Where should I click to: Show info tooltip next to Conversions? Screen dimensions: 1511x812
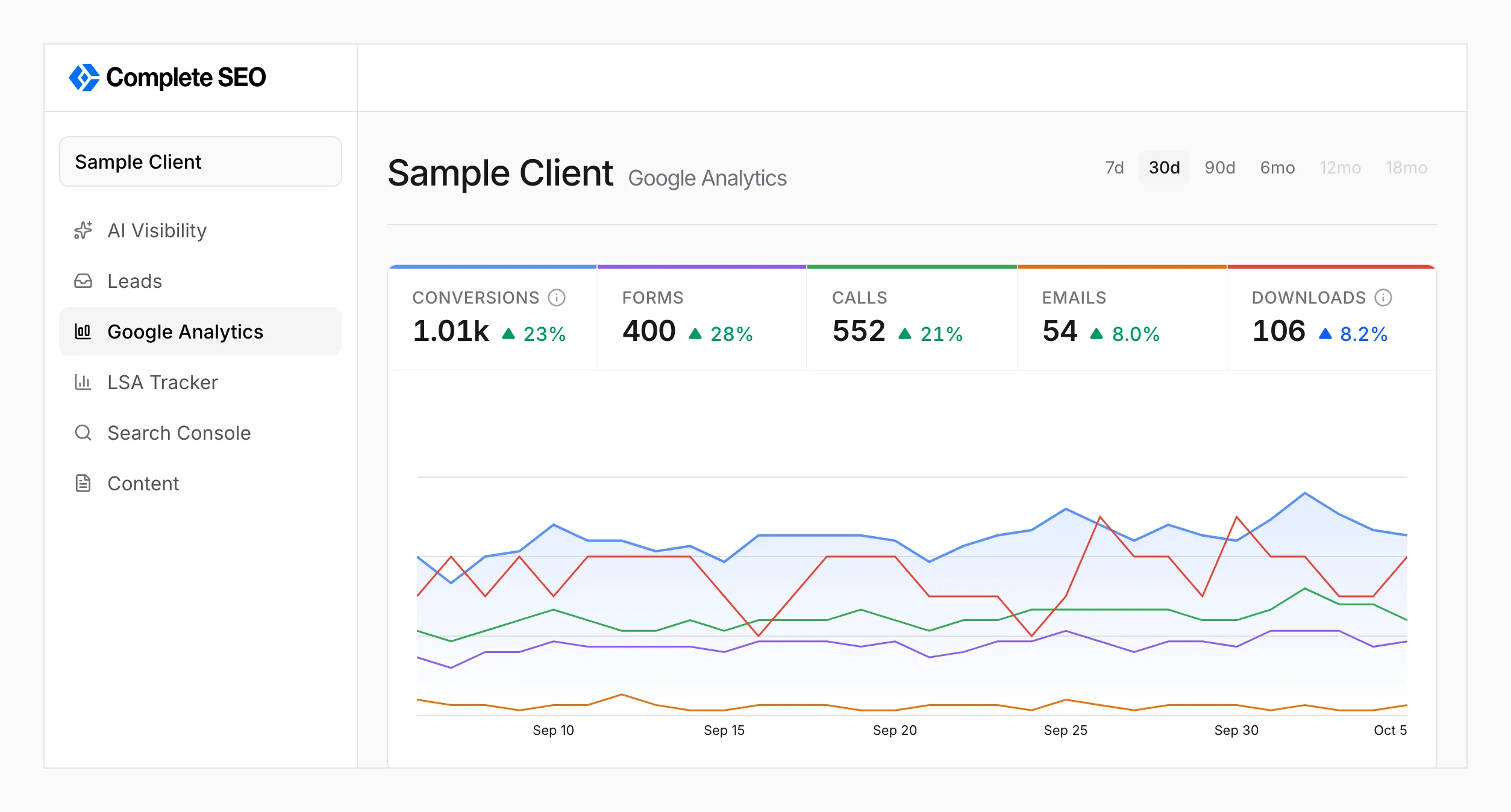pos(557,298)
